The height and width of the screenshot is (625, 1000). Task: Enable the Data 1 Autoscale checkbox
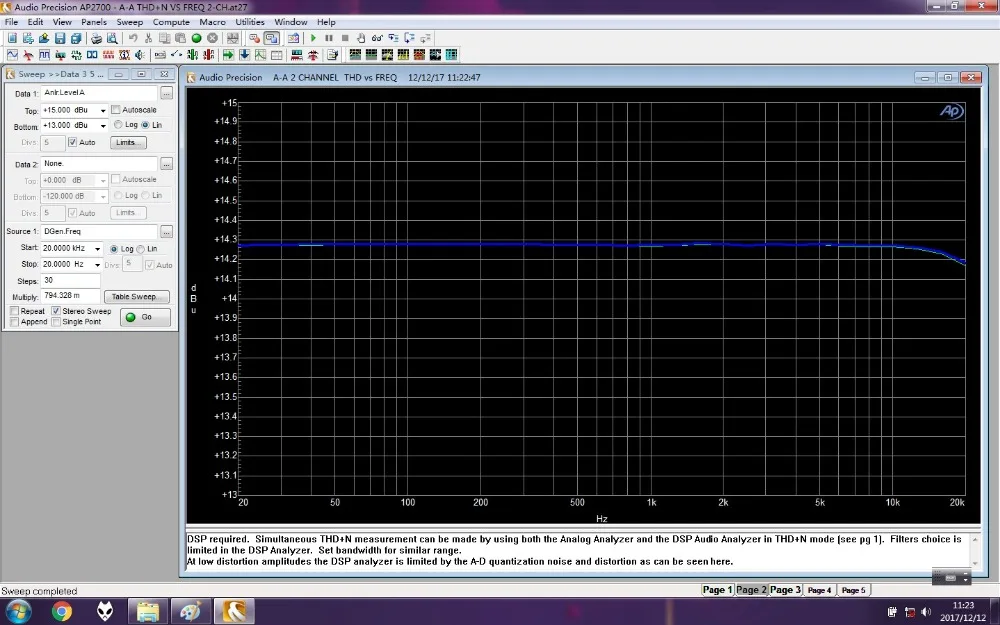[116, 110]
